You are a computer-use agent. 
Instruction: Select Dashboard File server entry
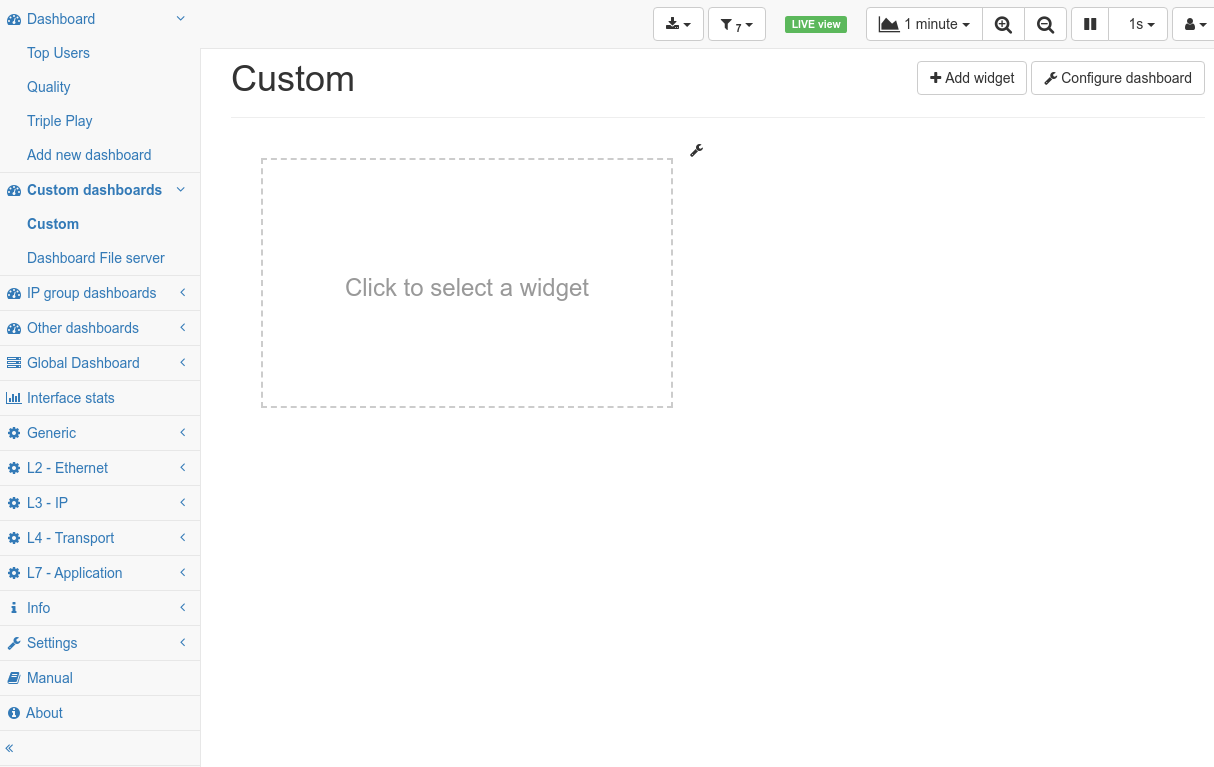click(x=96, y=258)
